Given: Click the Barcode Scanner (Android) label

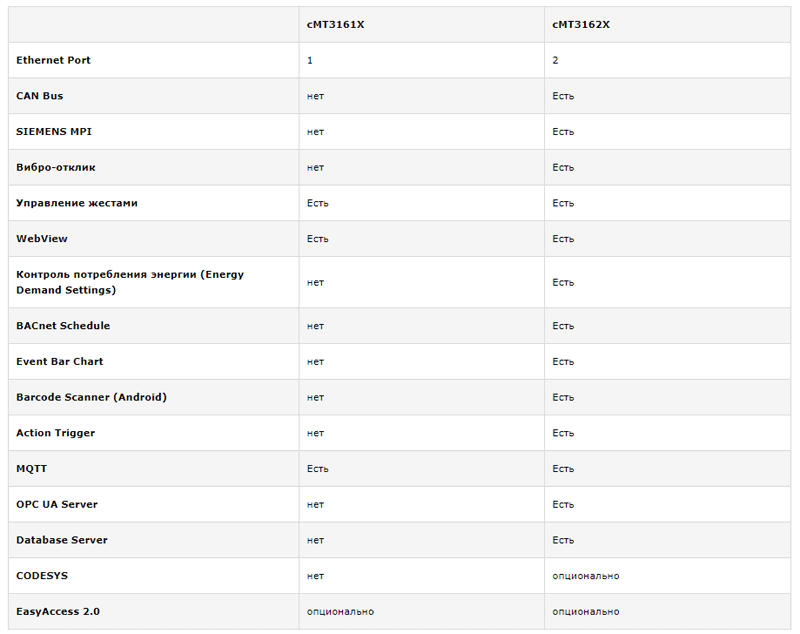Looking at the screenshot, I should (91, 397).
